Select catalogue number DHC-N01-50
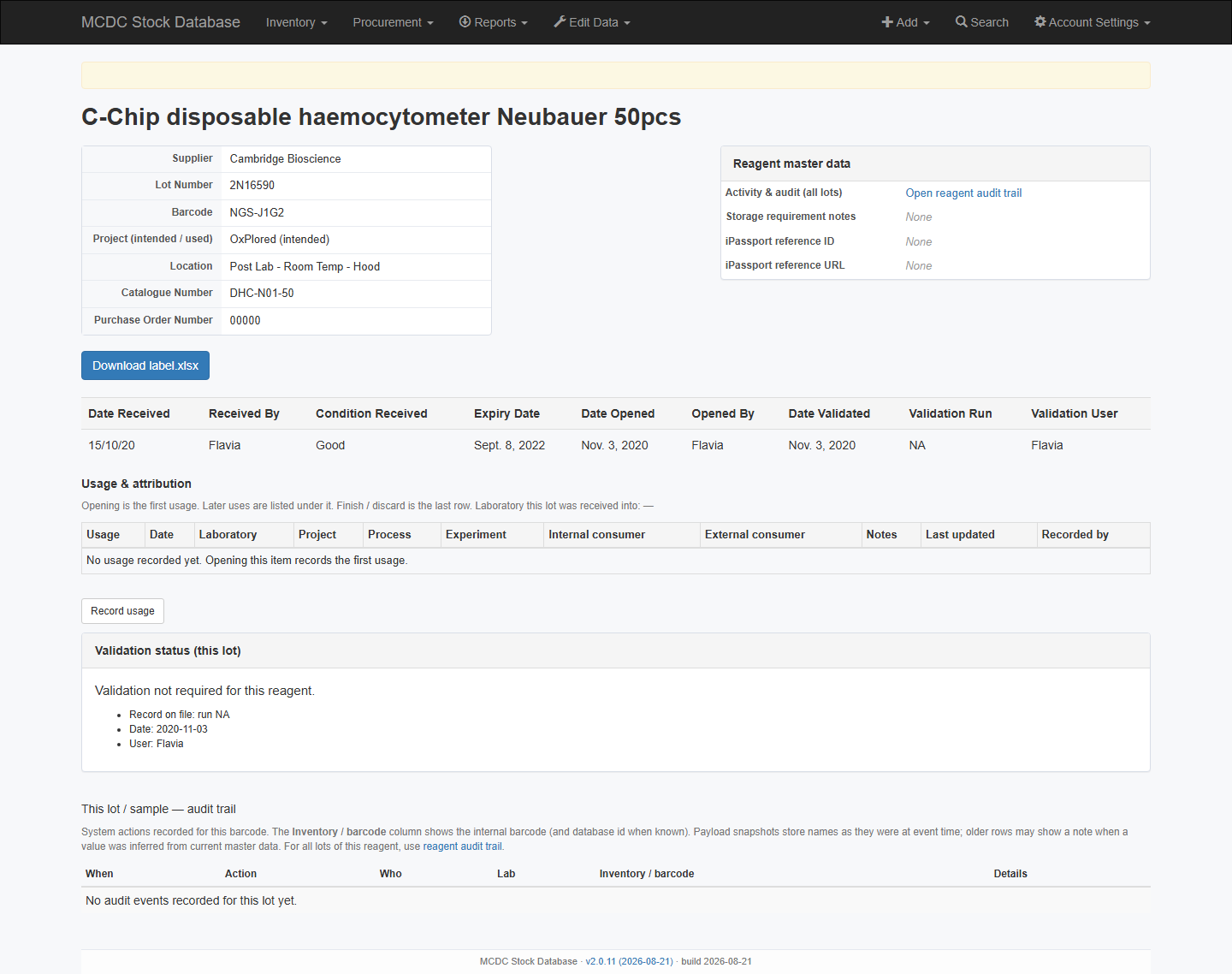1232x974 pixels. pos(261,294)
